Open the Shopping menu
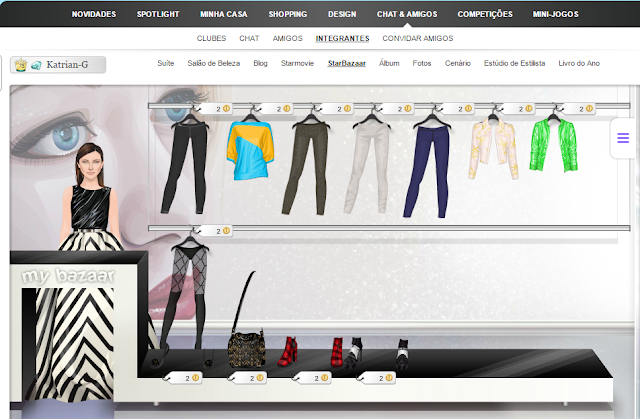Screen dimensions: 640x419 [x=288, y=14]
